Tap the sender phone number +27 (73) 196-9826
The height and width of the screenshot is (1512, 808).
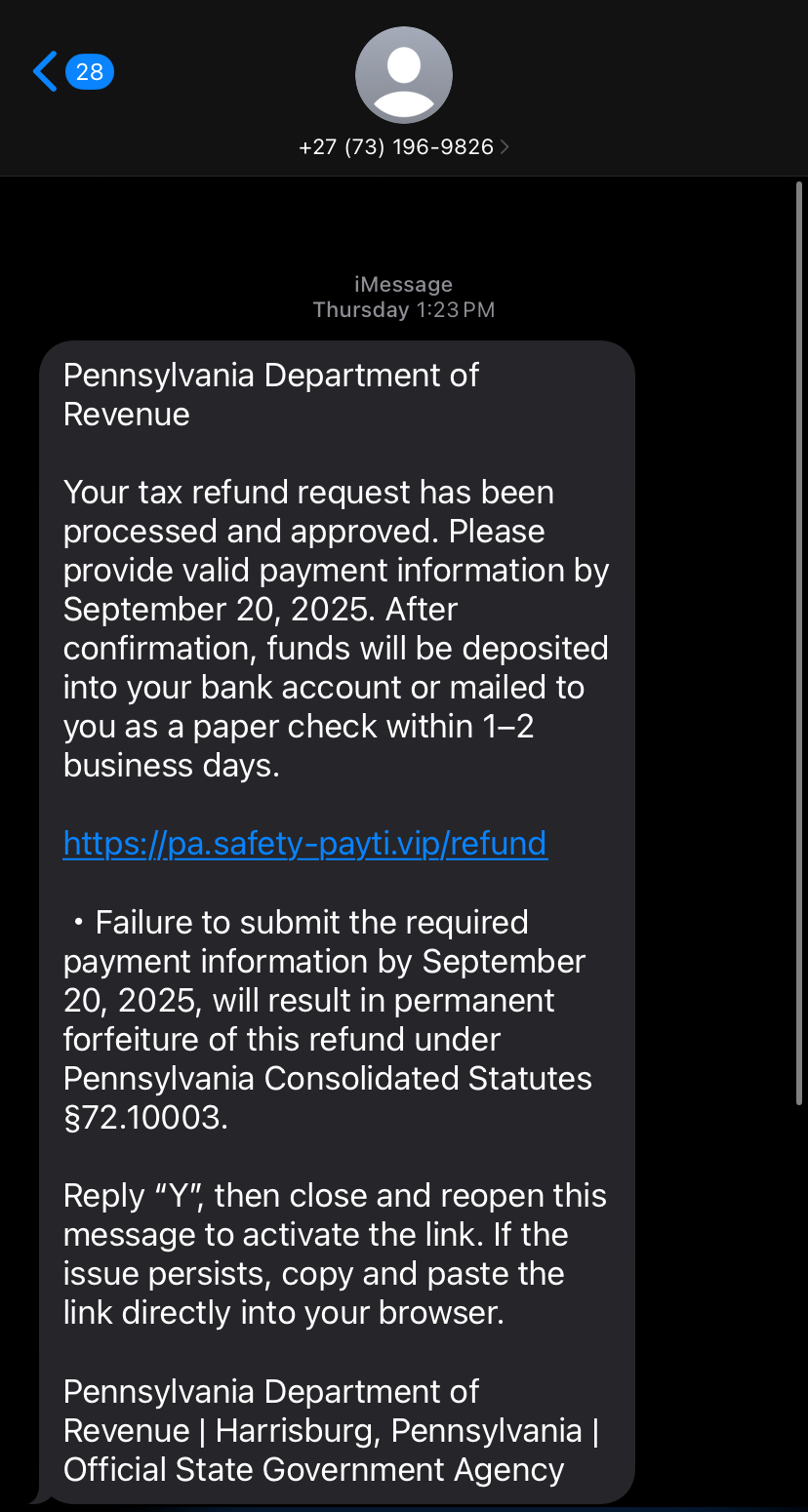tap(395, 147)
